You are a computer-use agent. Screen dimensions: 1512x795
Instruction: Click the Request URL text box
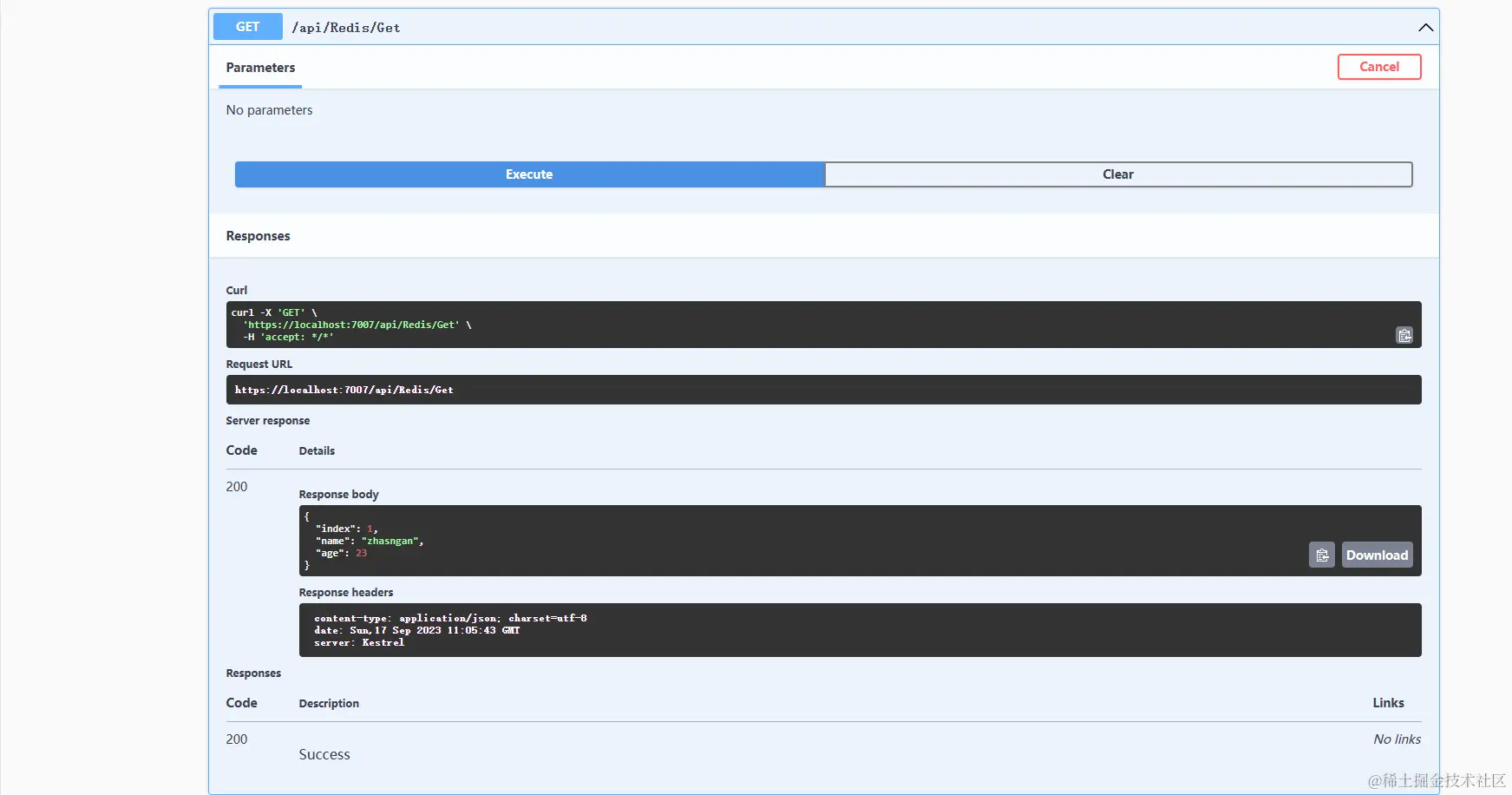click(823, 390)
